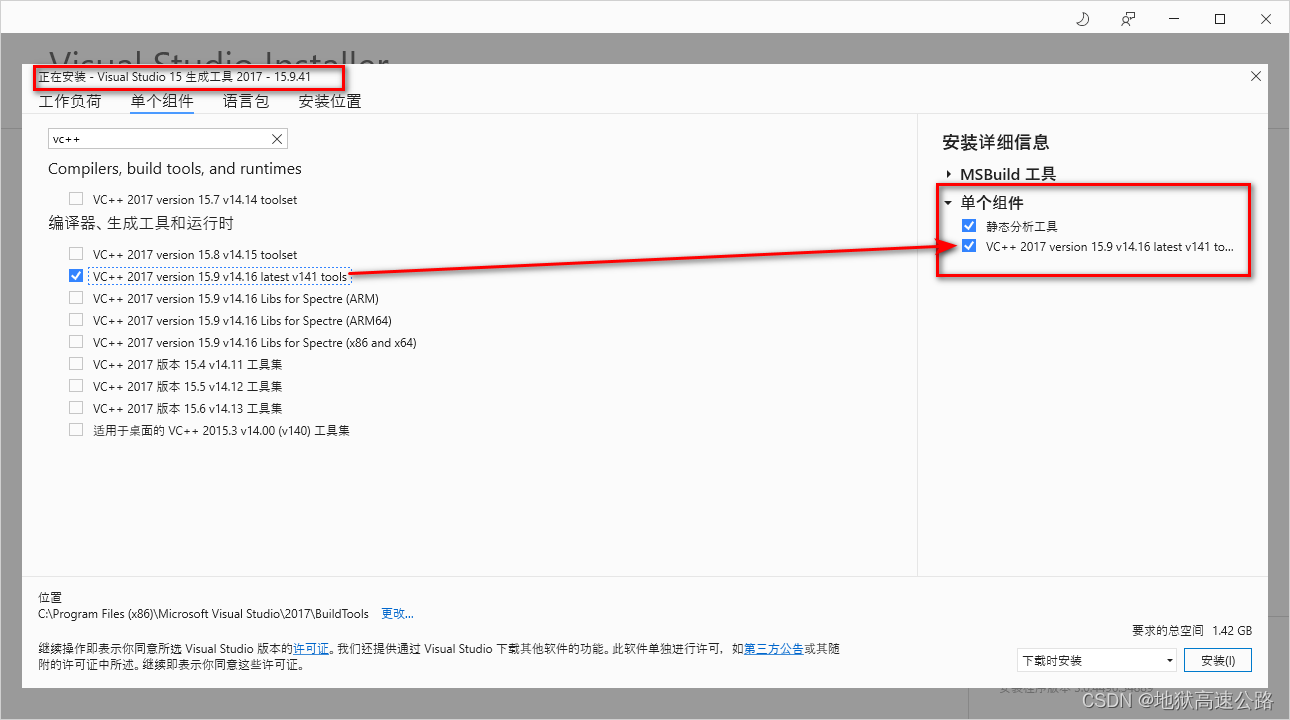The height and width of the screenshot is (720, 1290).
Task: Expand the MSBuild 工具 node
Action: pos(948,174)
